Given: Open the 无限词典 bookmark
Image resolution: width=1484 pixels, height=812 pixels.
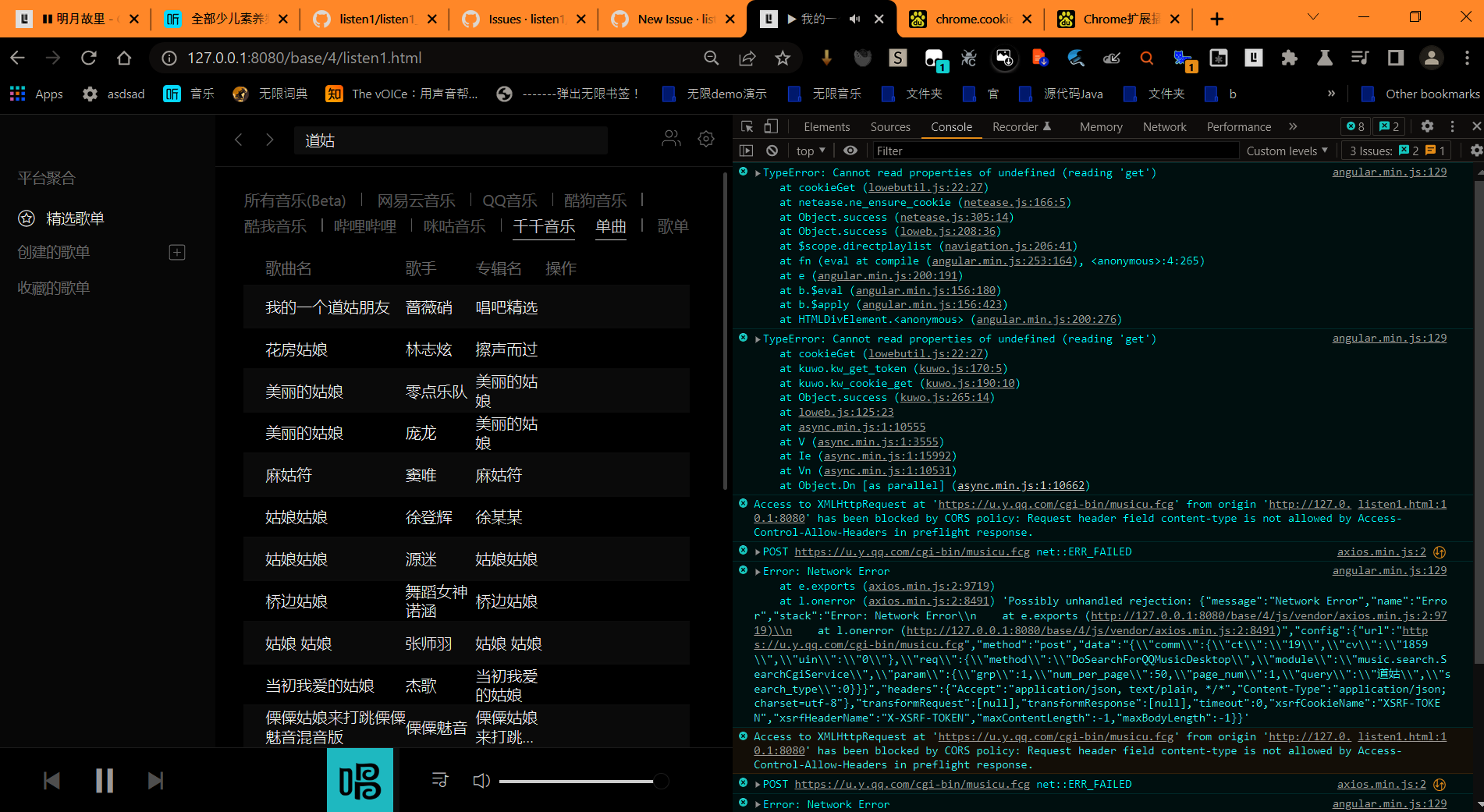Looking at the screenshot, I should click(x=270, y=94).
